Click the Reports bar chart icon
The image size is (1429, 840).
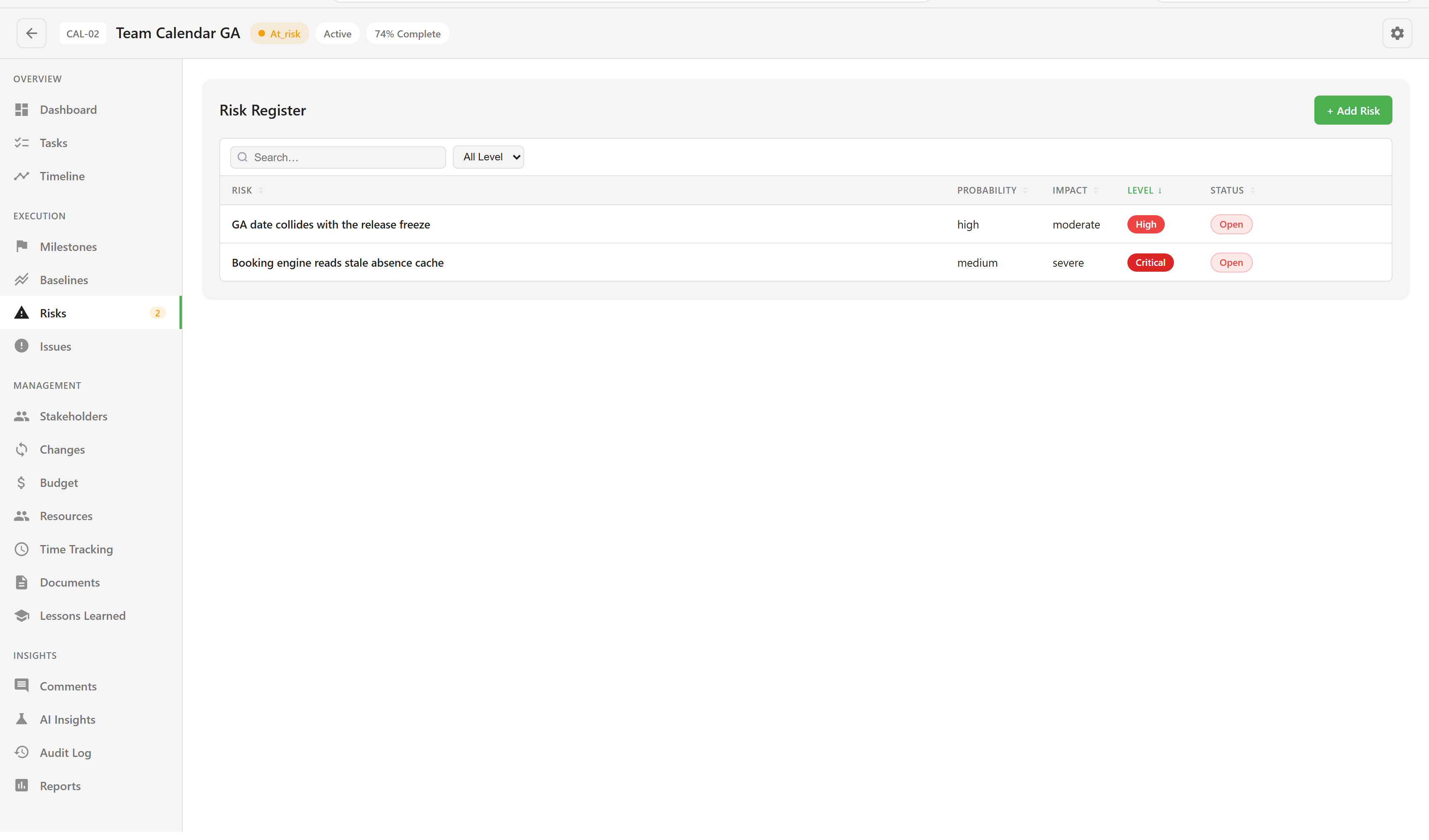[x=22, y=786]
